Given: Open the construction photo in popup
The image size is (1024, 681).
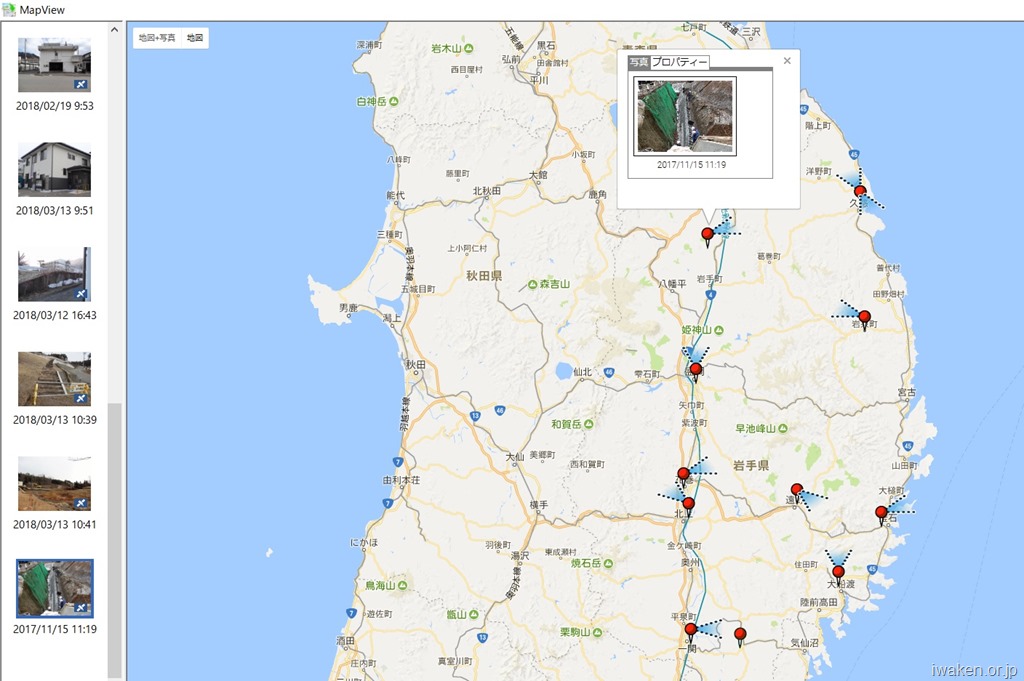Looking at the screenshot, I should (x=685, y=116).
